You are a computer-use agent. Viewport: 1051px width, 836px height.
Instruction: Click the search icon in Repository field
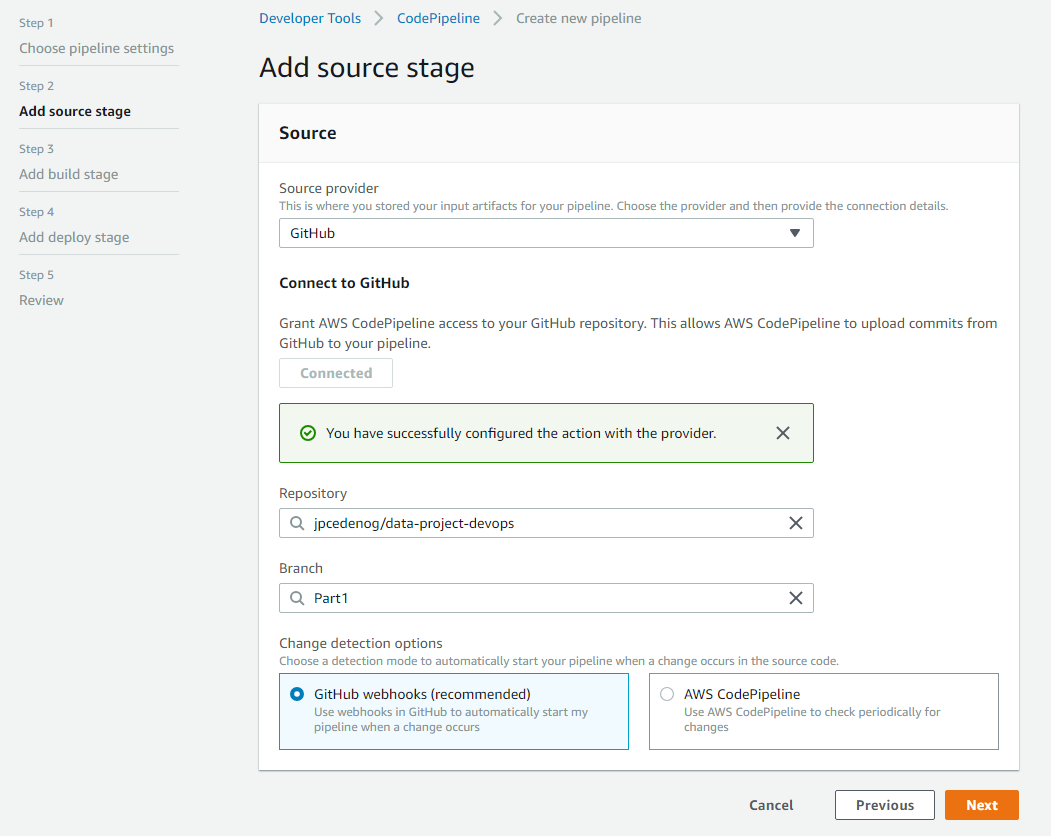point(297,523)
